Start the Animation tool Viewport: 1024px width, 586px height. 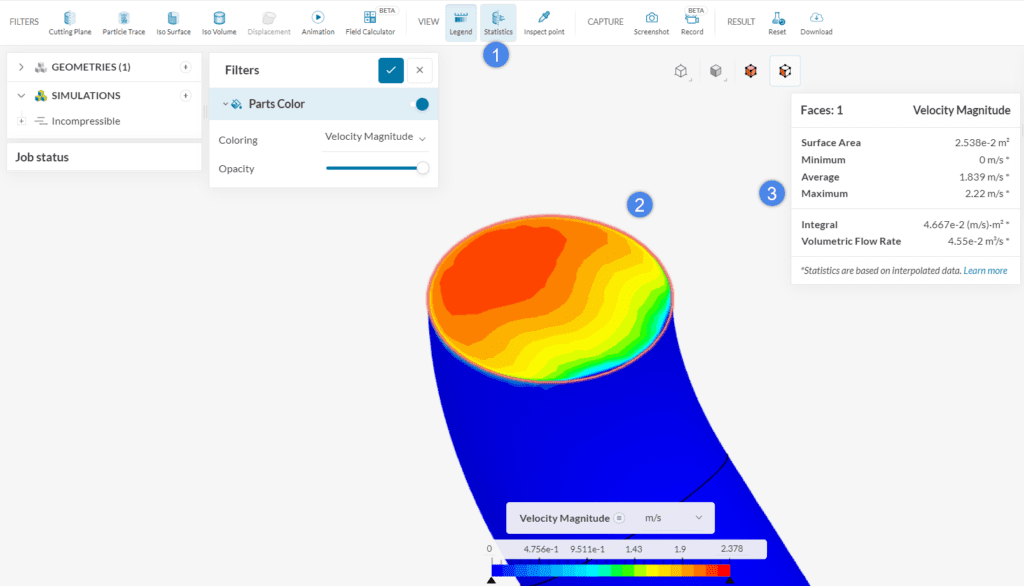point(317,20)
